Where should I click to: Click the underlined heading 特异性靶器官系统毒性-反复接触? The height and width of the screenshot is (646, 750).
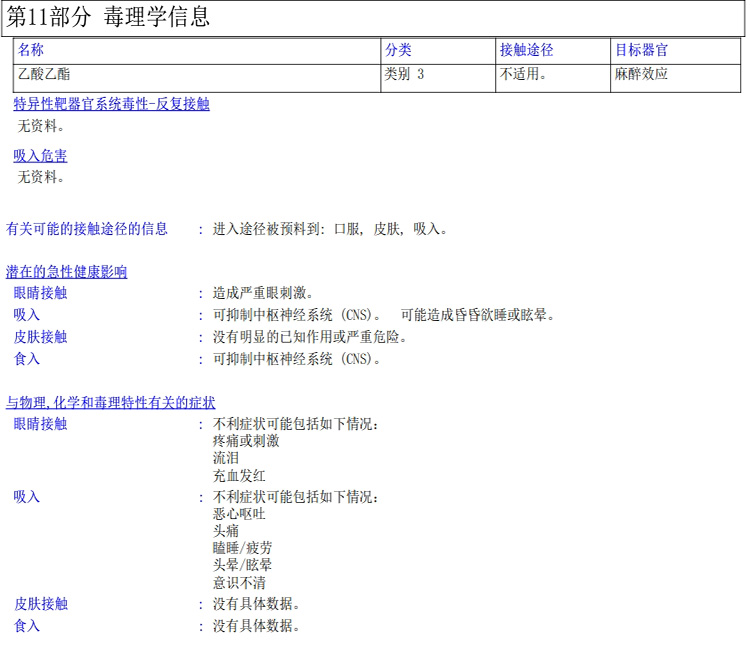pos(111,104)
